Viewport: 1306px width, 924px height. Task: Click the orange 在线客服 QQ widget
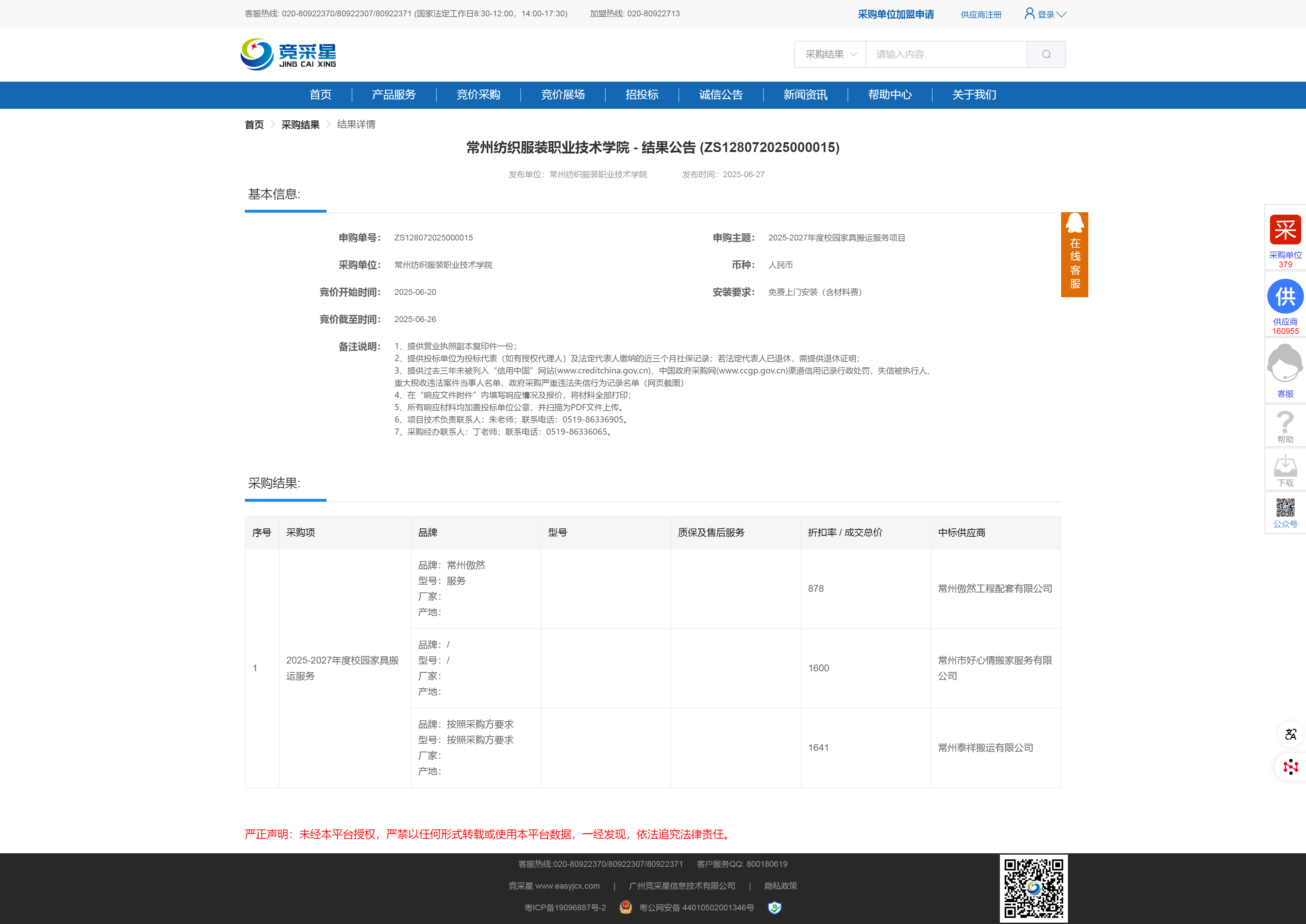1074,255
